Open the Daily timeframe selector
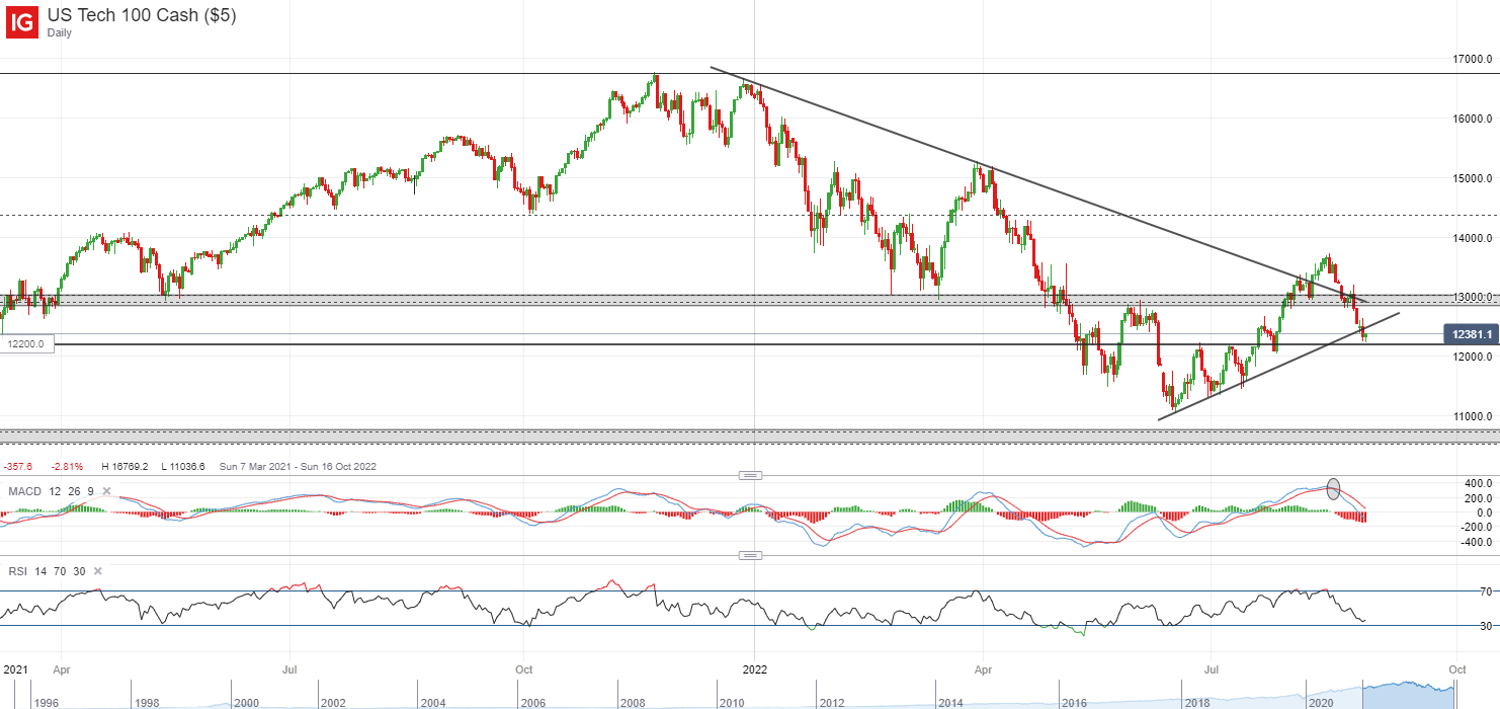Image resolution: width=1500 pixels, height=709 pixels. pyautogui.click(x=62, y=33)
